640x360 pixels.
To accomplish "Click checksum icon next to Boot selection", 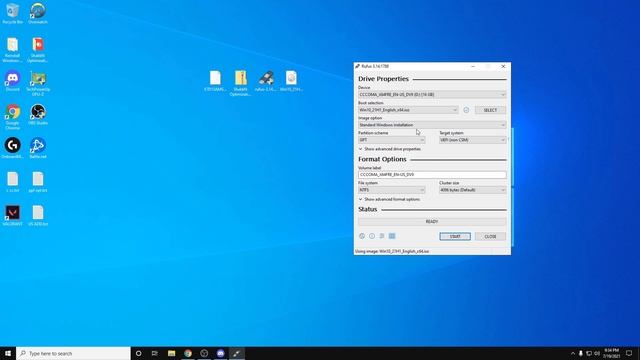I will pos(466,110).
